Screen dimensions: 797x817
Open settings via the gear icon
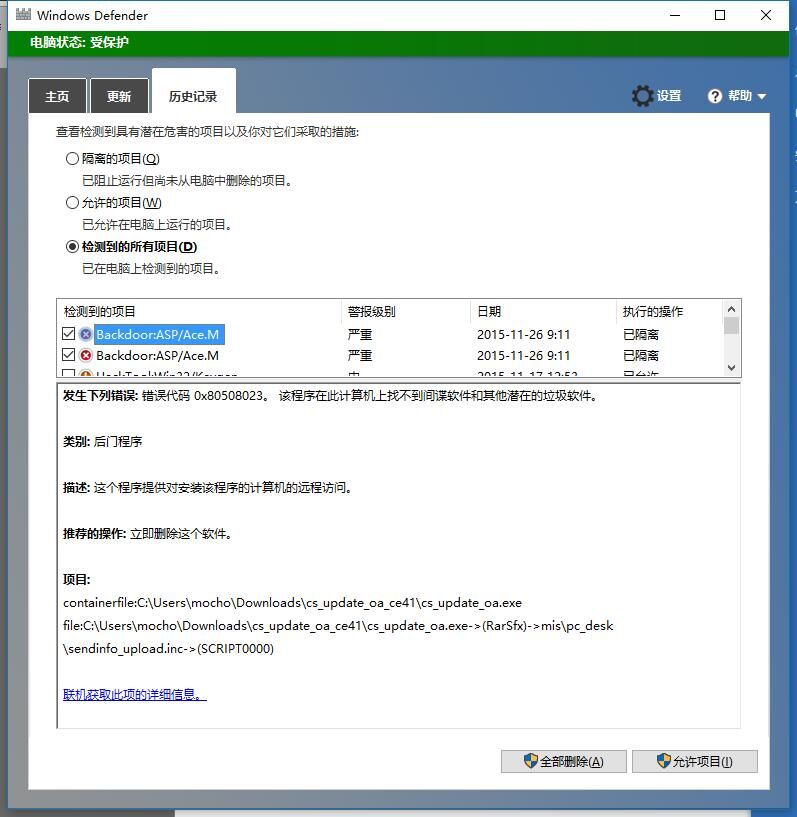tap(642, 96)
